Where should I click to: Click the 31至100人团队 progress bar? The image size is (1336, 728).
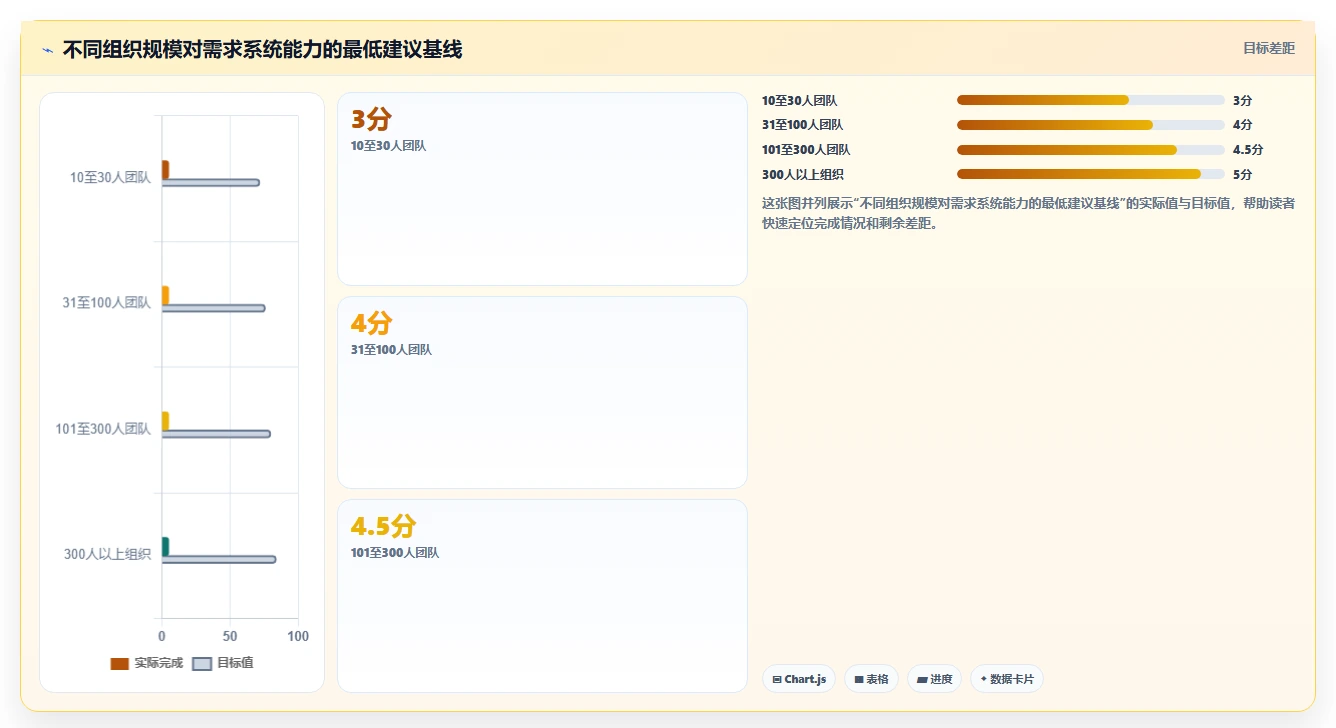point(1090,125)
